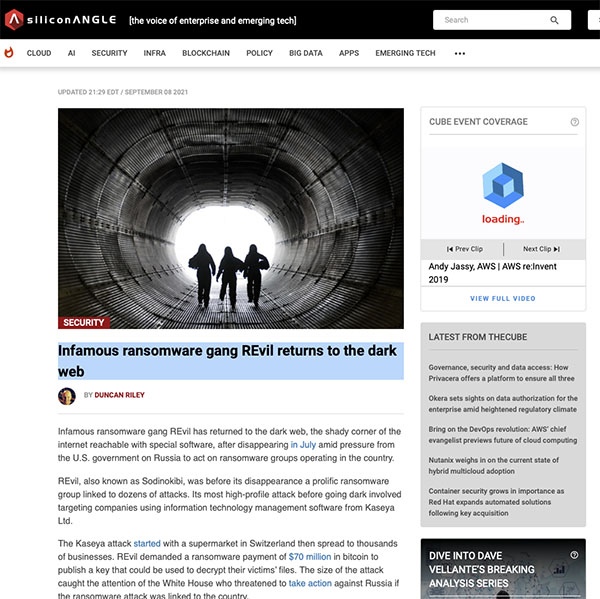Open the BLOCKCHAIN section

[x=206, y=53]
